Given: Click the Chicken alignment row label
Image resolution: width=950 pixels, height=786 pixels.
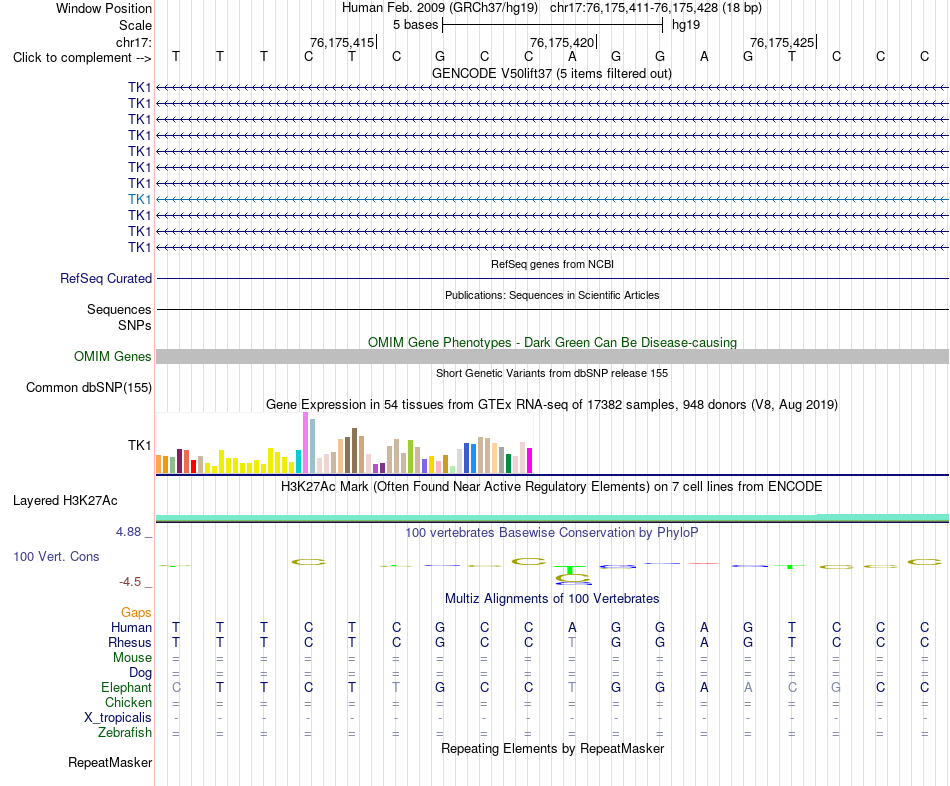Looking at the screenshot, I should point(128,702).
